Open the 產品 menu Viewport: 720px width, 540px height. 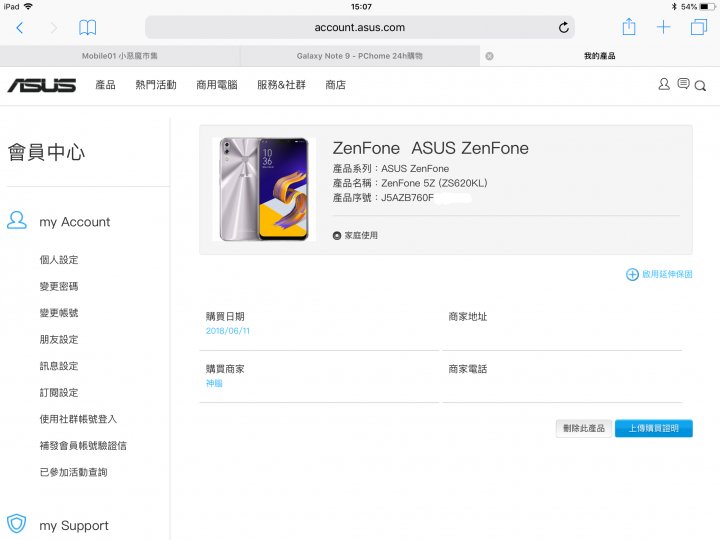click(x=105, y=85)
